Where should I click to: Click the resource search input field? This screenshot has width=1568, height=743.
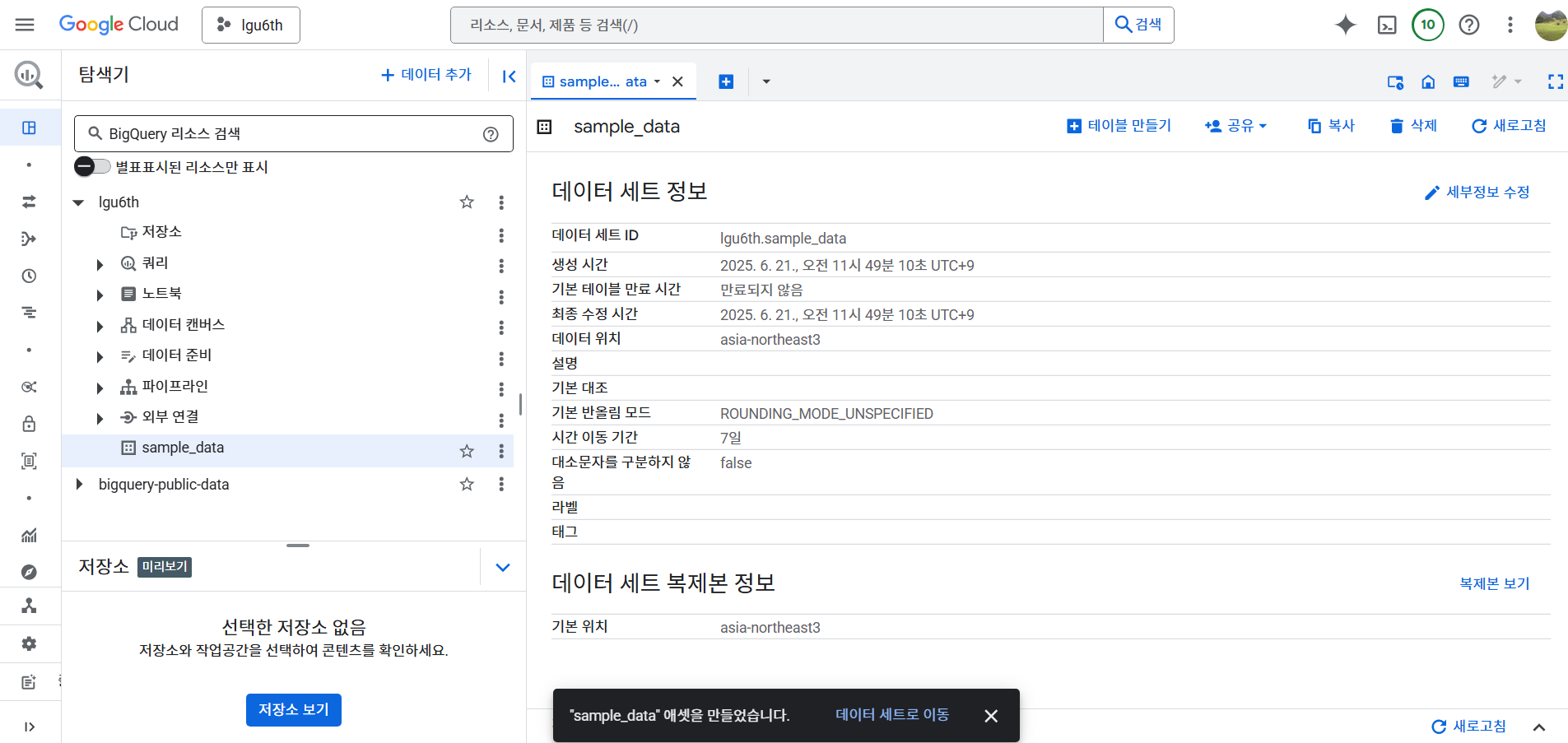click(x=776, y=25)
